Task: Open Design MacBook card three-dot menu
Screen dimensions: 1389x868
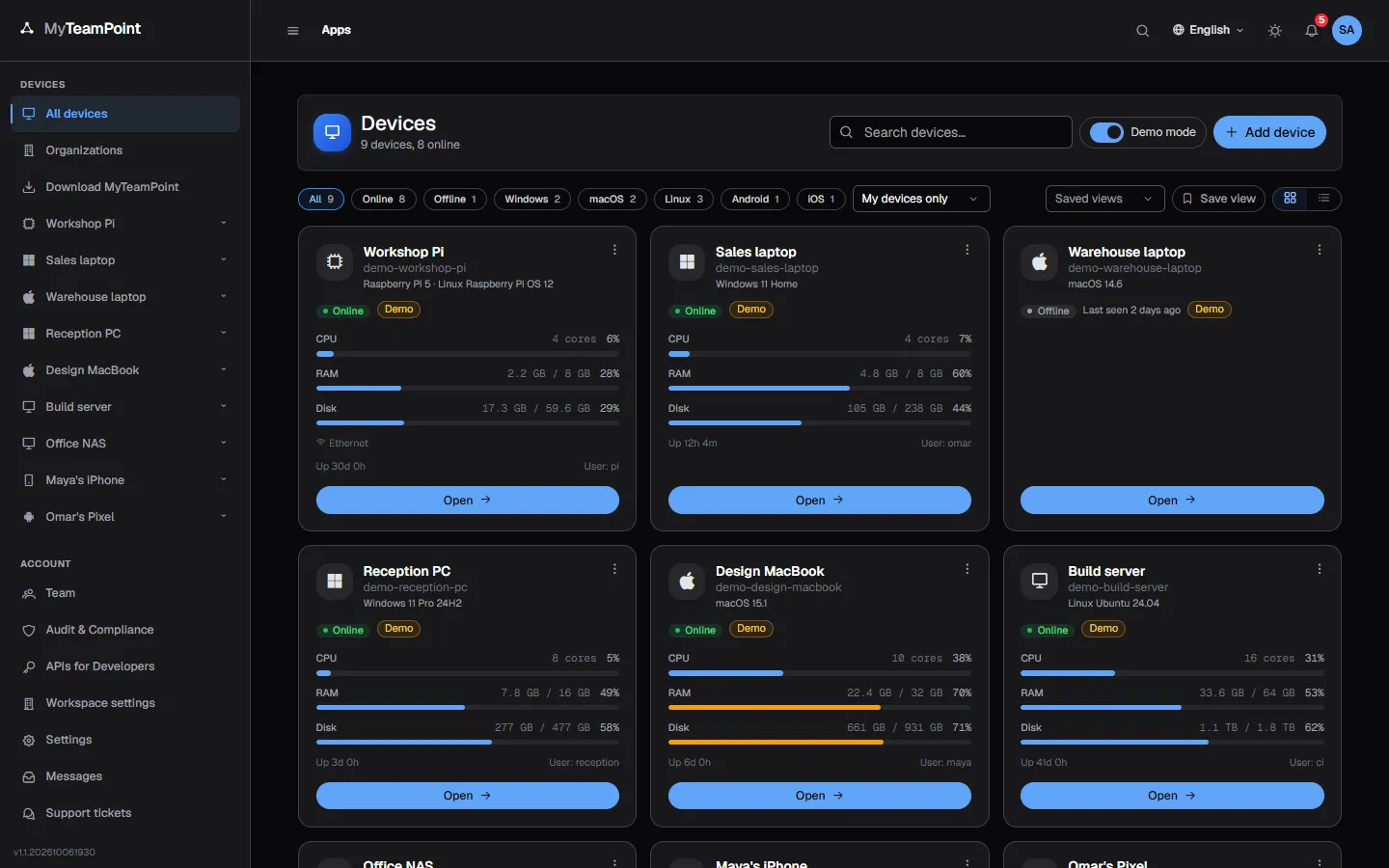Action: click(967, 569)
